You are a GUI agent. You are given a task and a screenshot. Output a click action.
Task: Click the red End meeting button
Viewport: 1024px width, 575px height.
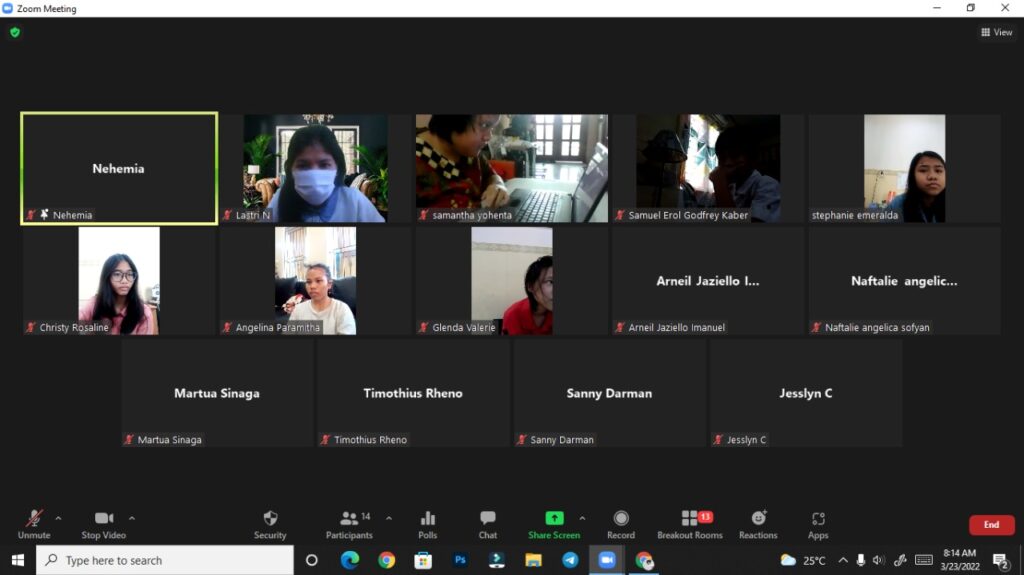991,525
